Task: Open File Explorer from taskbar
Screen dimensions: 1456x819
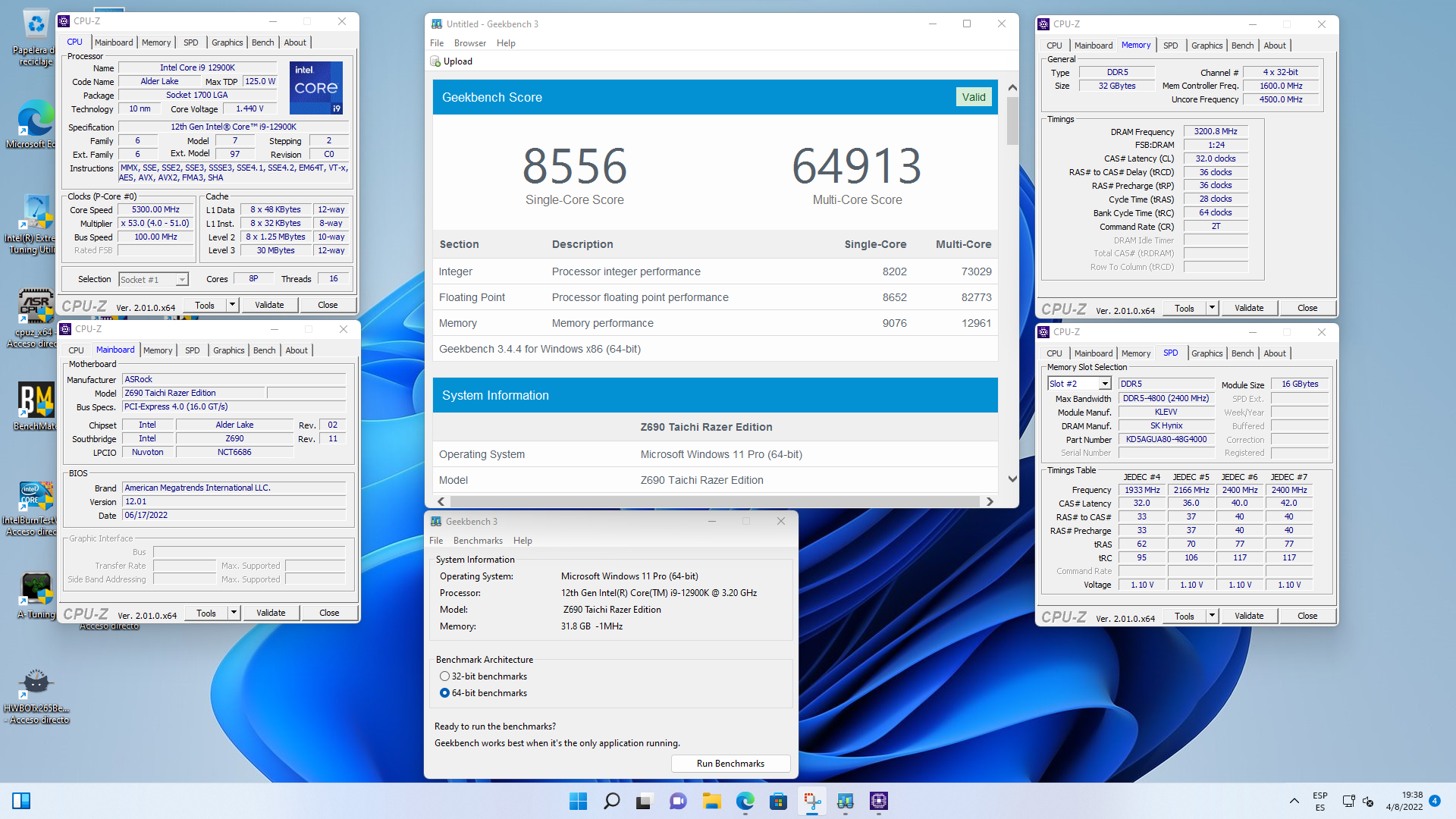Action: [711, 801]
